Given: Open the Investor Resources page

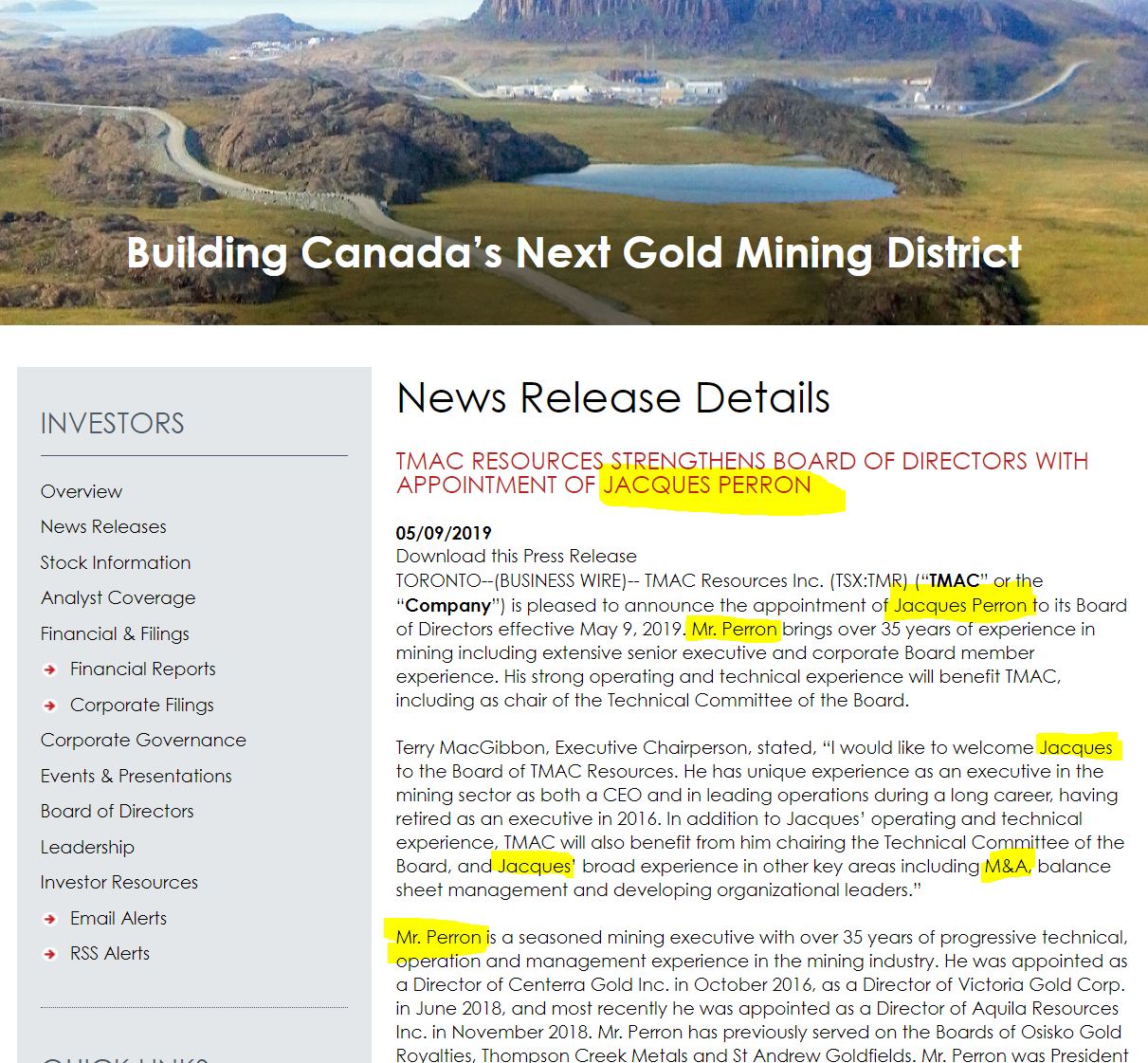Looking at the screenshot, I should click(119, 882).
